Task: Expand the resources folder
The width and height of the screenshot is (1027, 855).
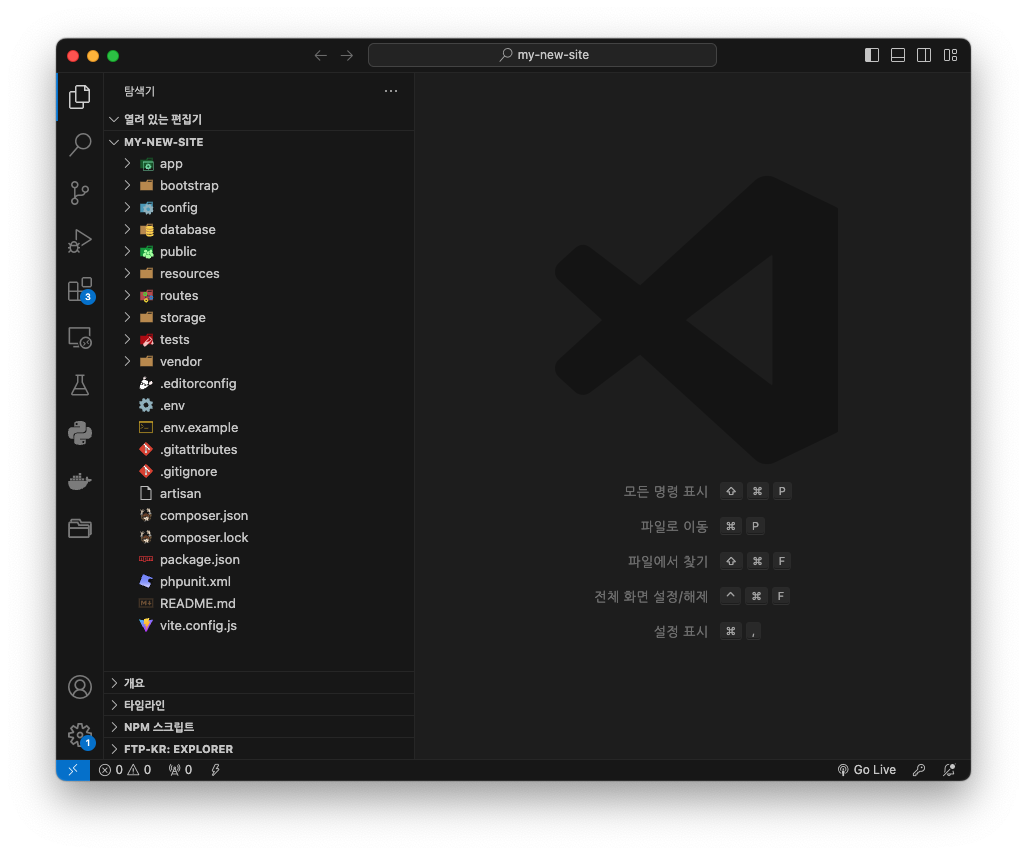Action: point(261,274)
